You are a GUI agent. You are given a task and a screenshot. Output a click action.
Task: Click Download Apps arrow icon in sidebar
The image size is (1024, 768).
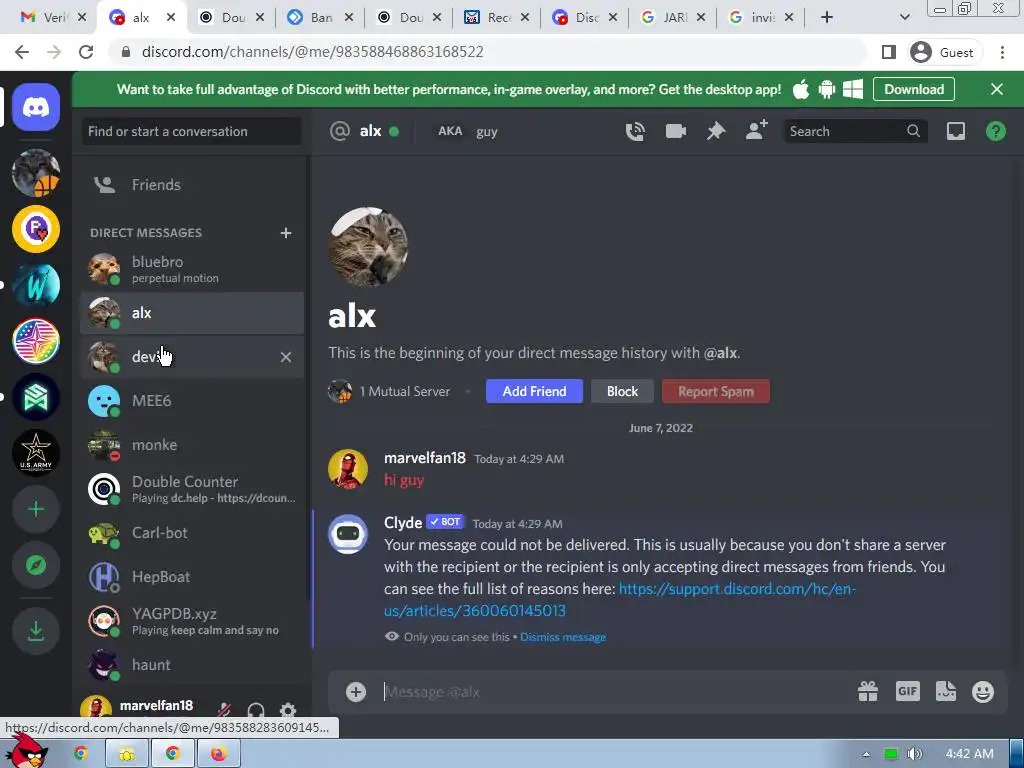(x=36, y=631)
